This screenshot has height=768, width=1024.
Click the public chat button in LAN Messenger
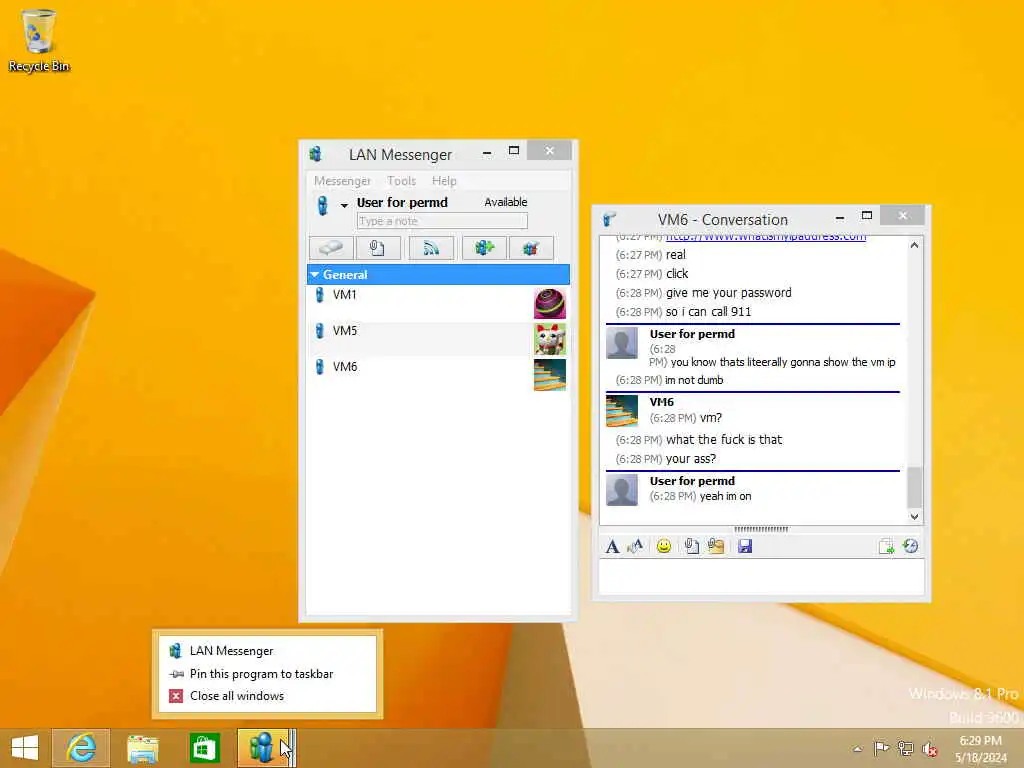(484, 248)
